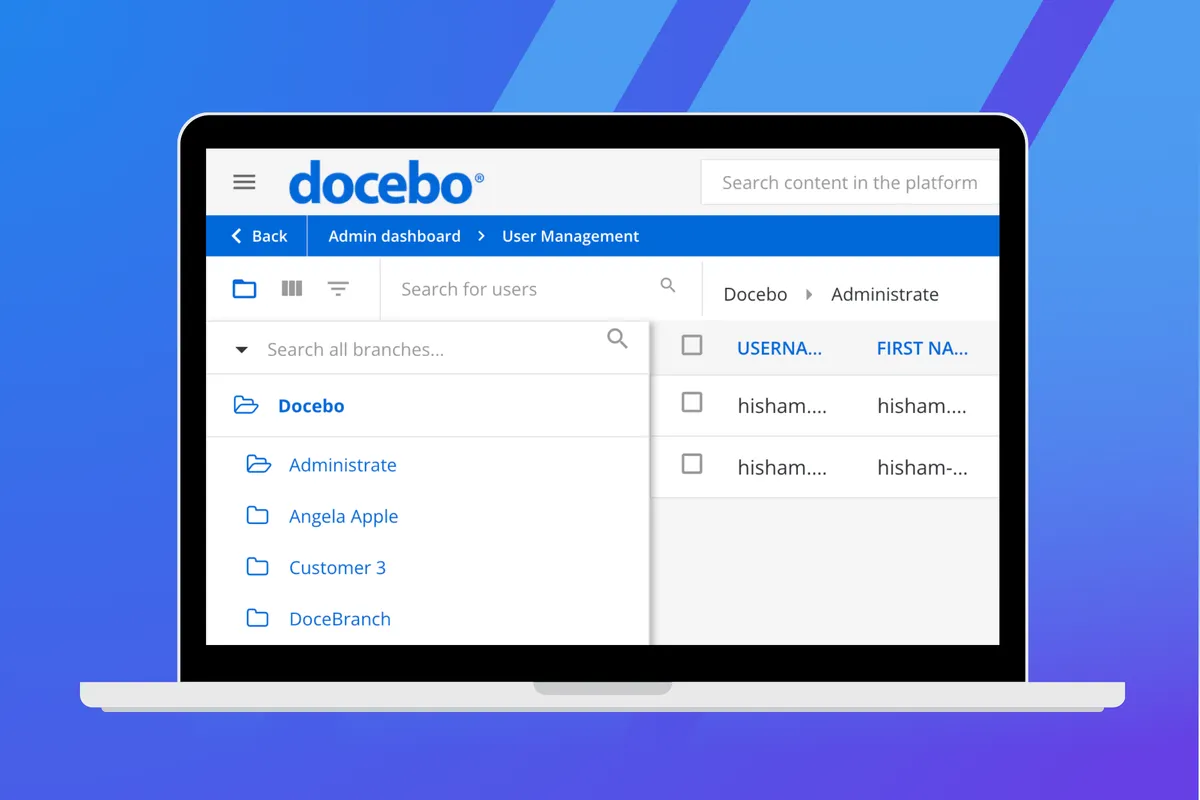The width and height of the screenshot is (1200, 800).
Task: Click the first name cell hisham-...
Action: point(922,466)
